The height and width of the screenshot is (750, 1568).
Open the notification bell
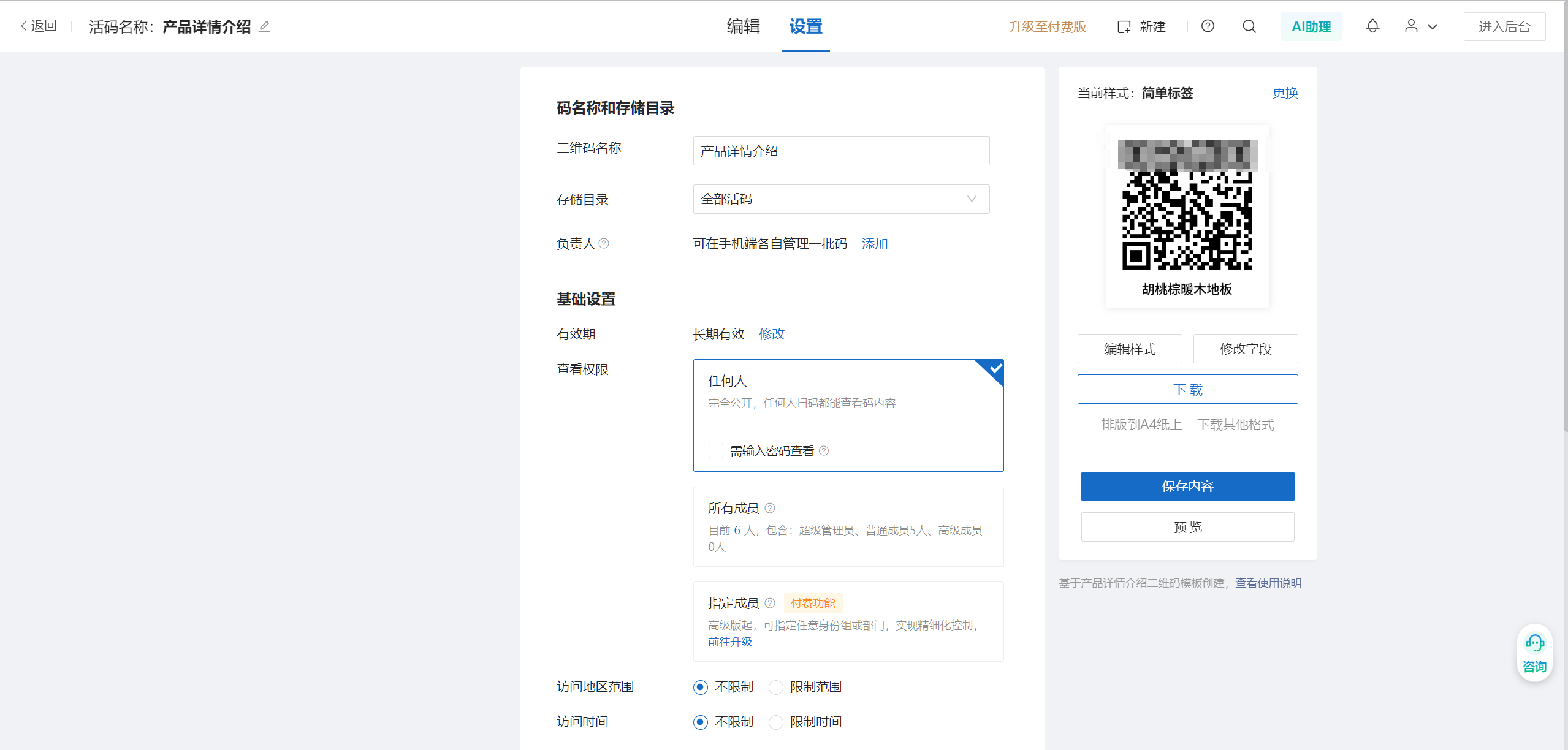1372,26
